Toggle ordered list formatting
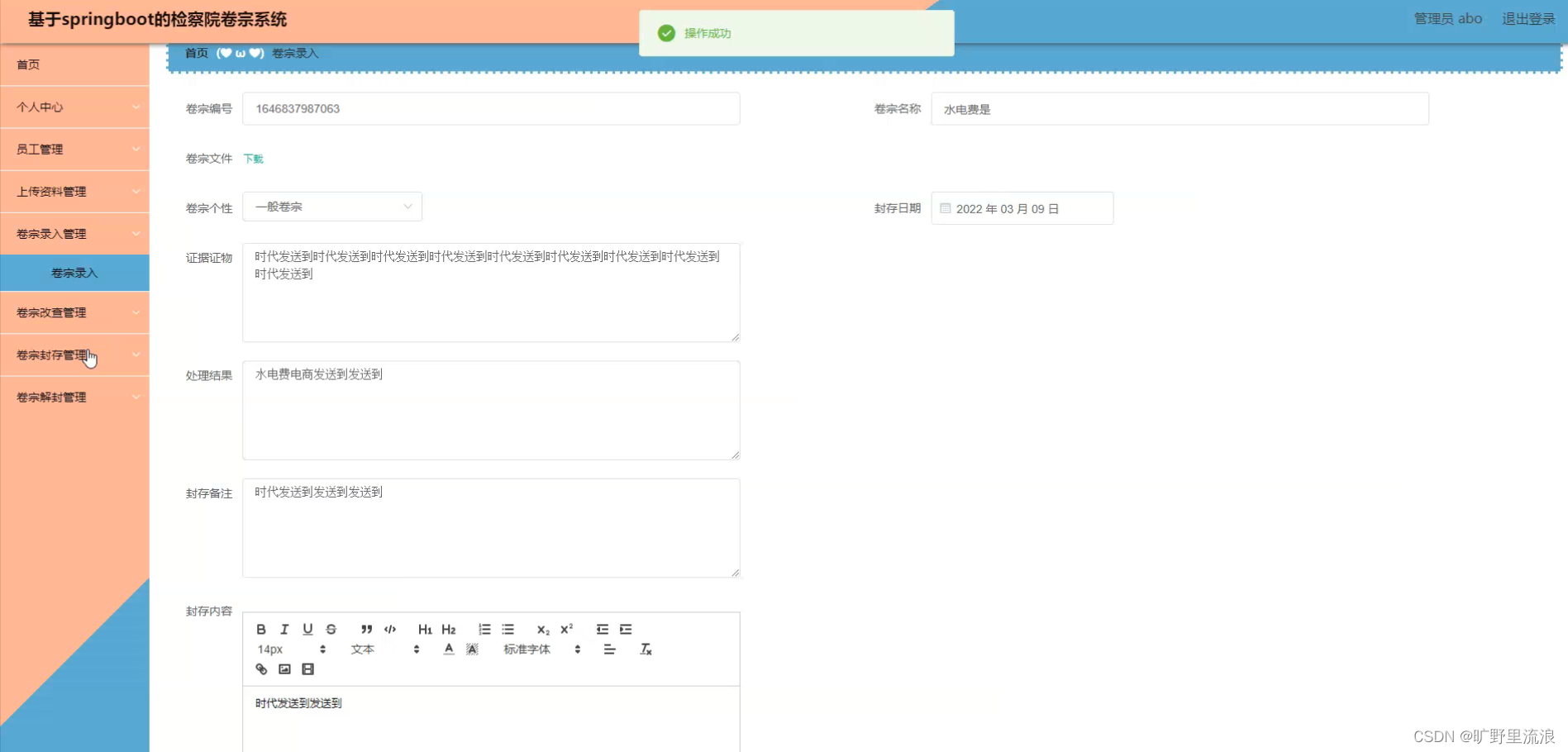1568x752 pixels. tap(484, 629)
